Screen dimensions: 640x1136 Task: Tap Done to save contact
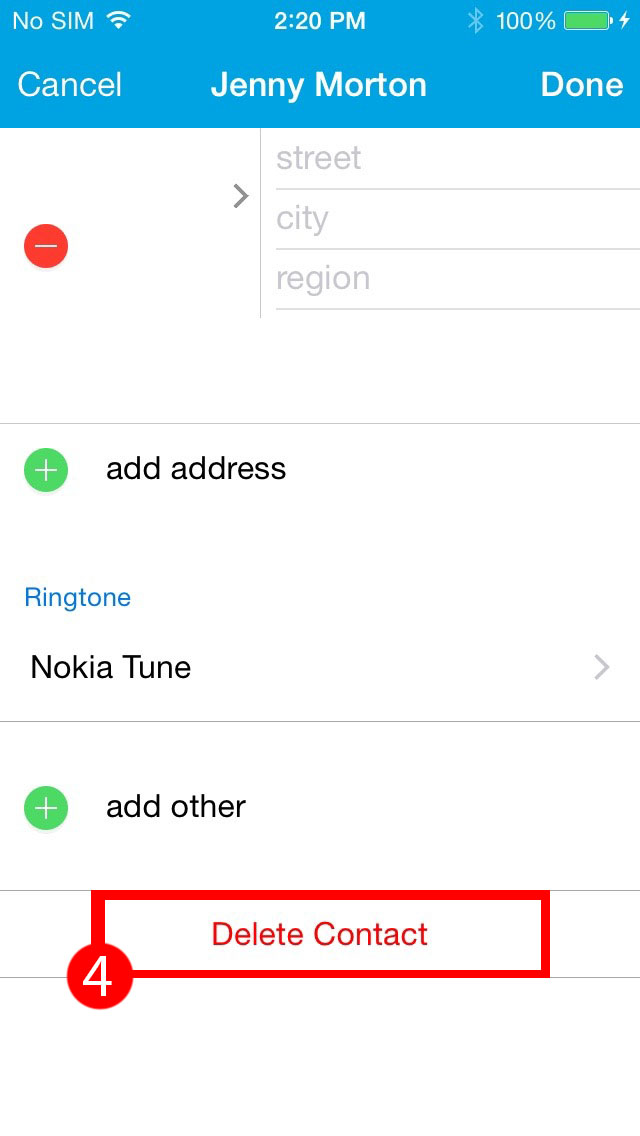[581, 85]
